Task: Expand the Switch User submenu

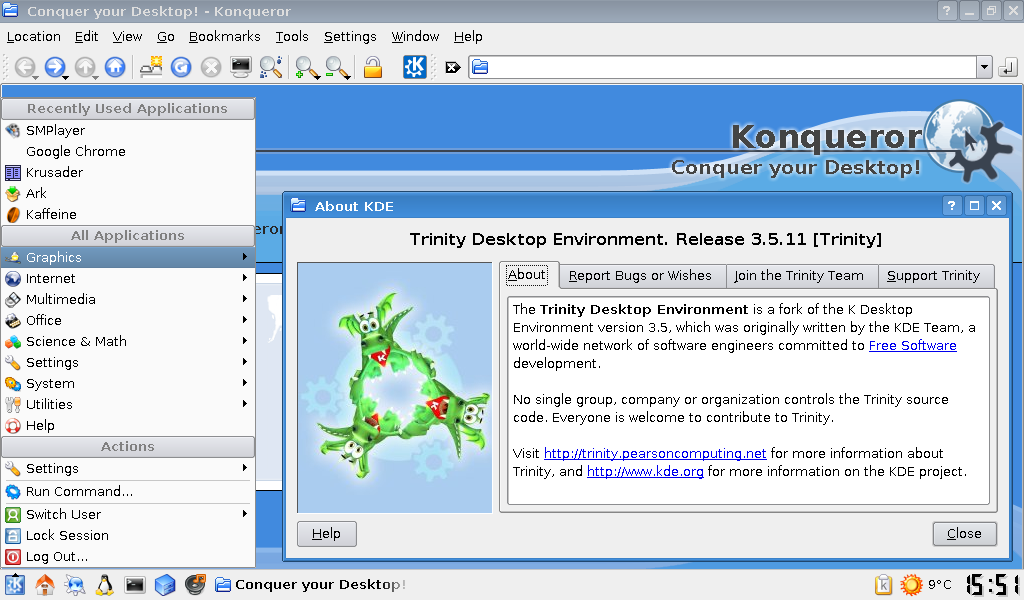Action: pos(128,514)
